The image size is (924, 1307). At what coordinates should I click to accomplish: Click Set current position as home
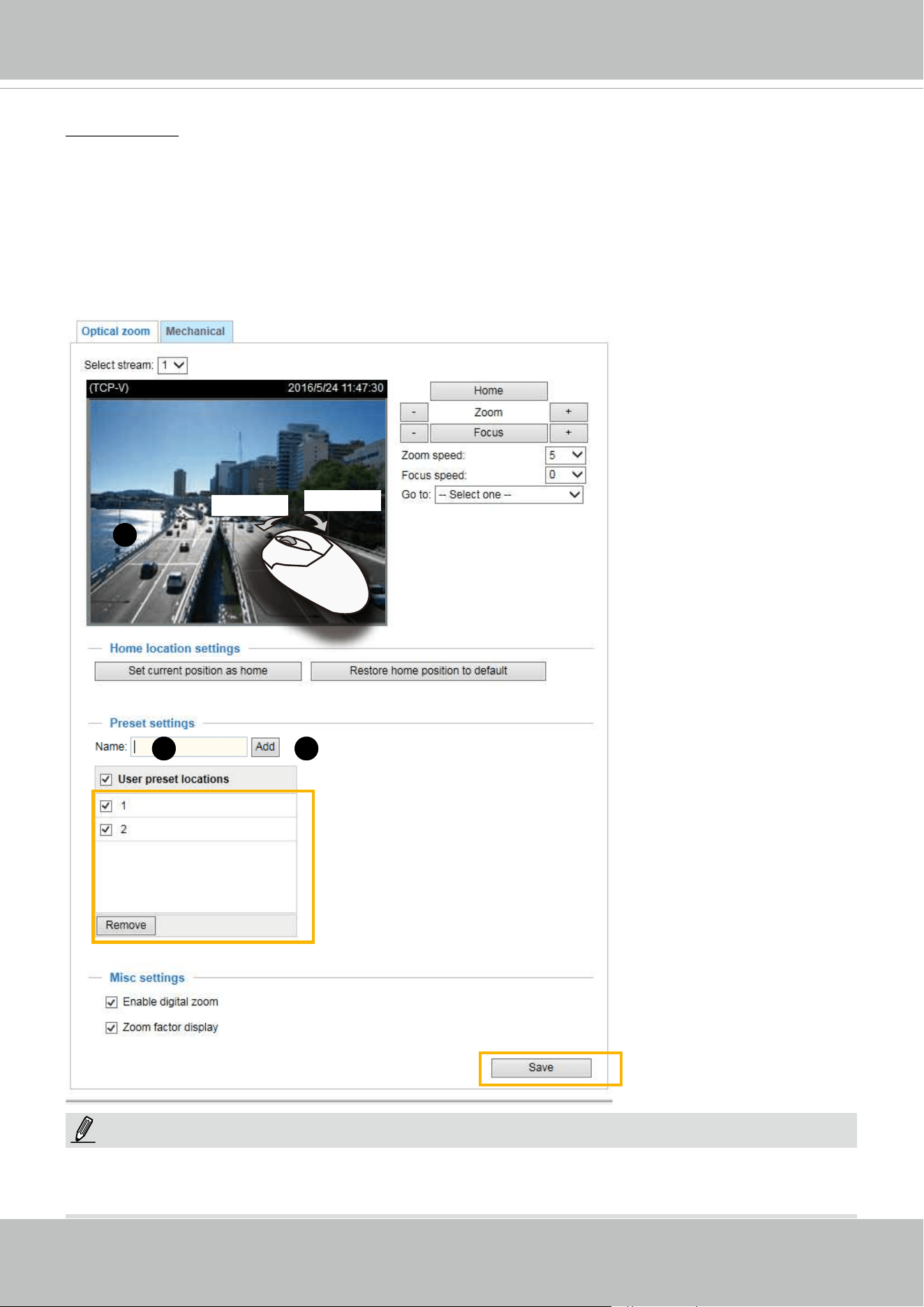click(x=198, y=671)
